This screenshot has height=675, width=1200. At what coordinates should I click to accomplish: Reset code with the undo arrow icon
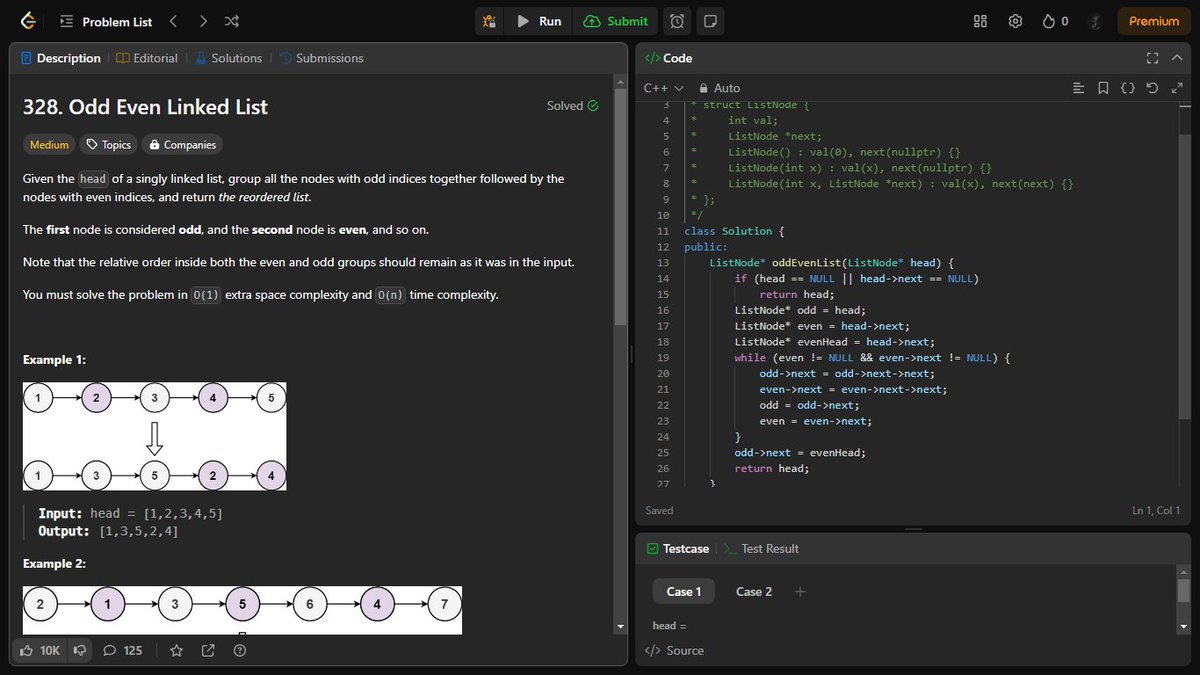1152,88
